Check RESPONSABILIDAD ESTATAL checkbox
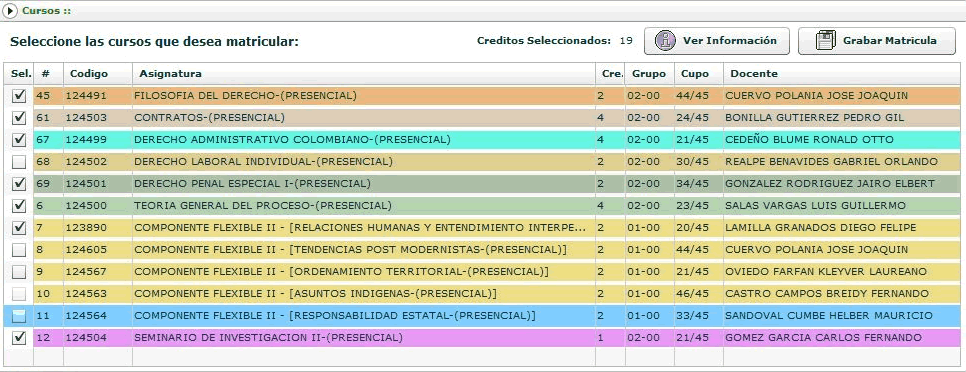966x372 pixels. coord(19,316)
